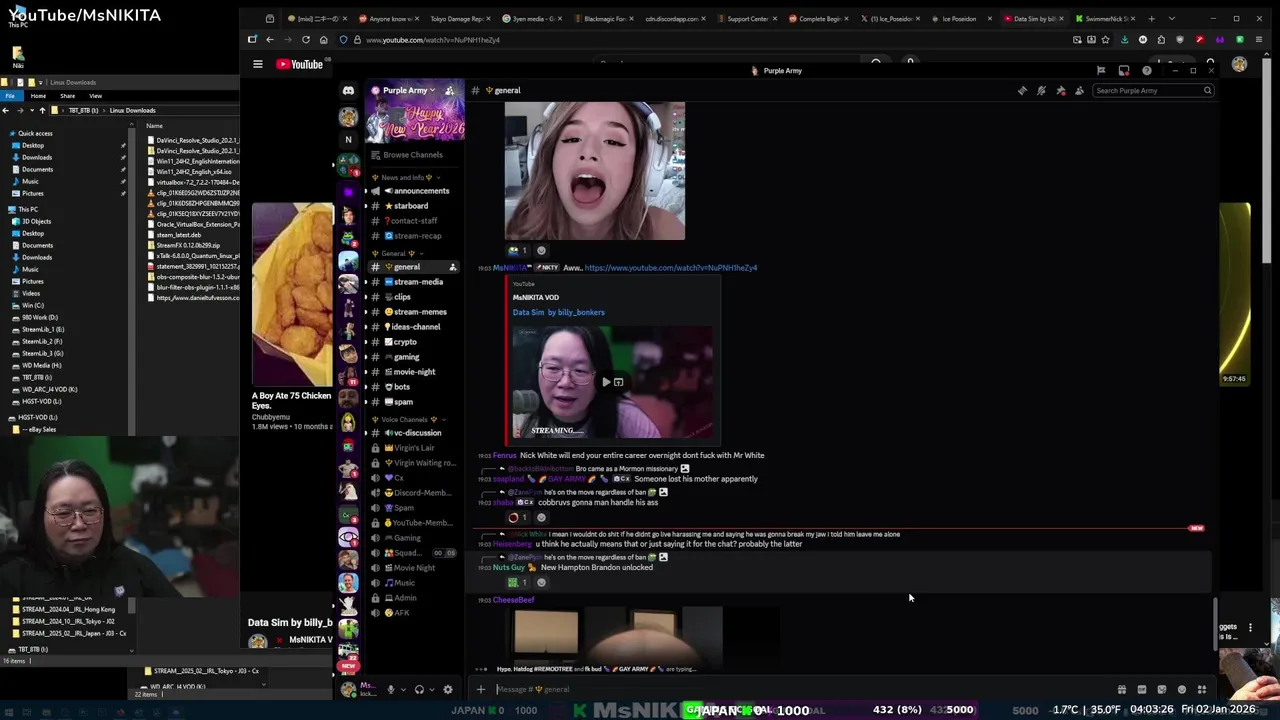Open Data Sim by billy_bonkers embed title
Viewport: 1280px width, 720px height.
pyautogui.click(x=559, y=312)
